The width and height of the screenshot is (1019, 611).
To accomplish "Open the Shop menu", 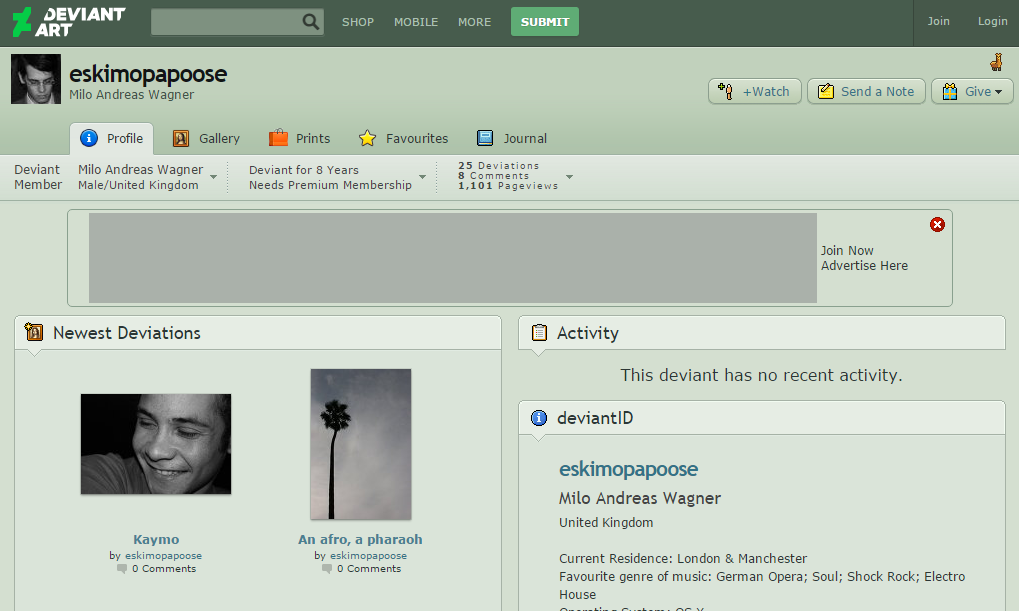I will pos(358,22).
